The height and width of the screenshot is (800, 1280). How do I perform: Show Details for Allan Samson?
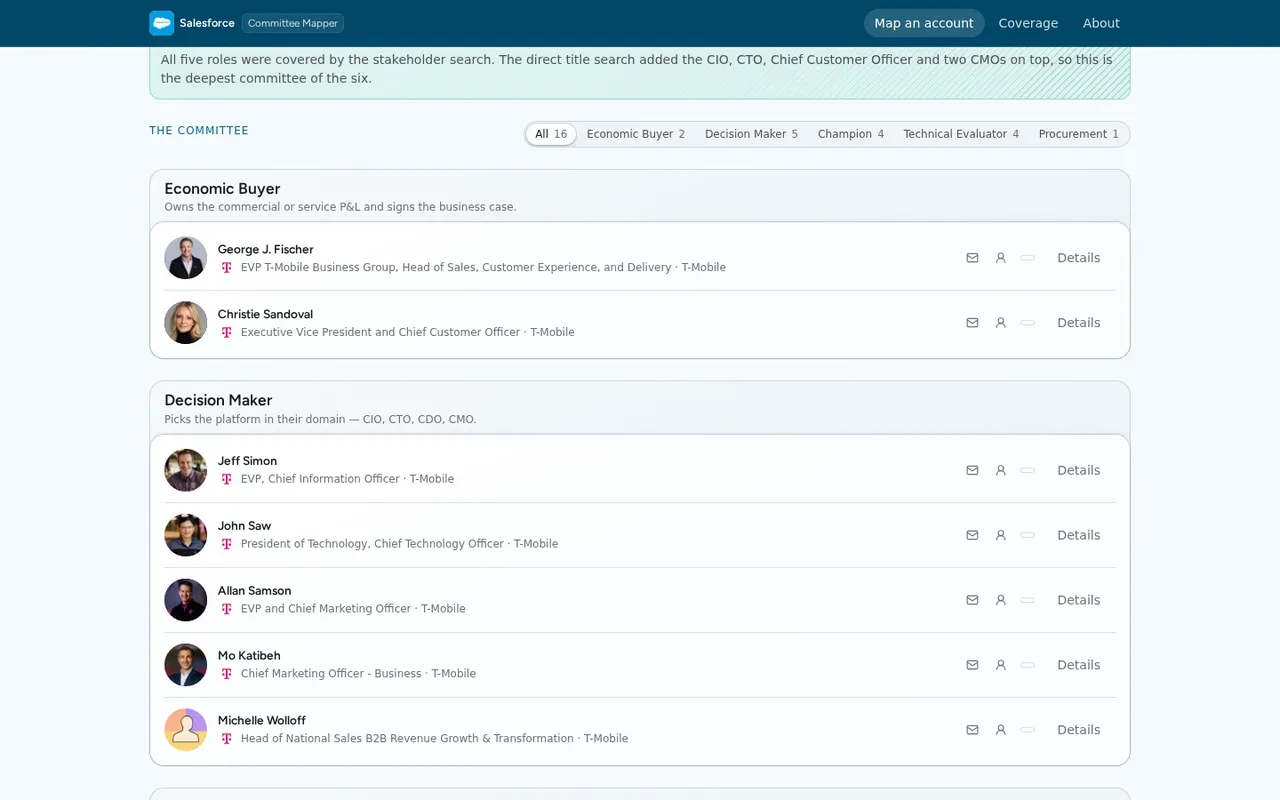1079,600
